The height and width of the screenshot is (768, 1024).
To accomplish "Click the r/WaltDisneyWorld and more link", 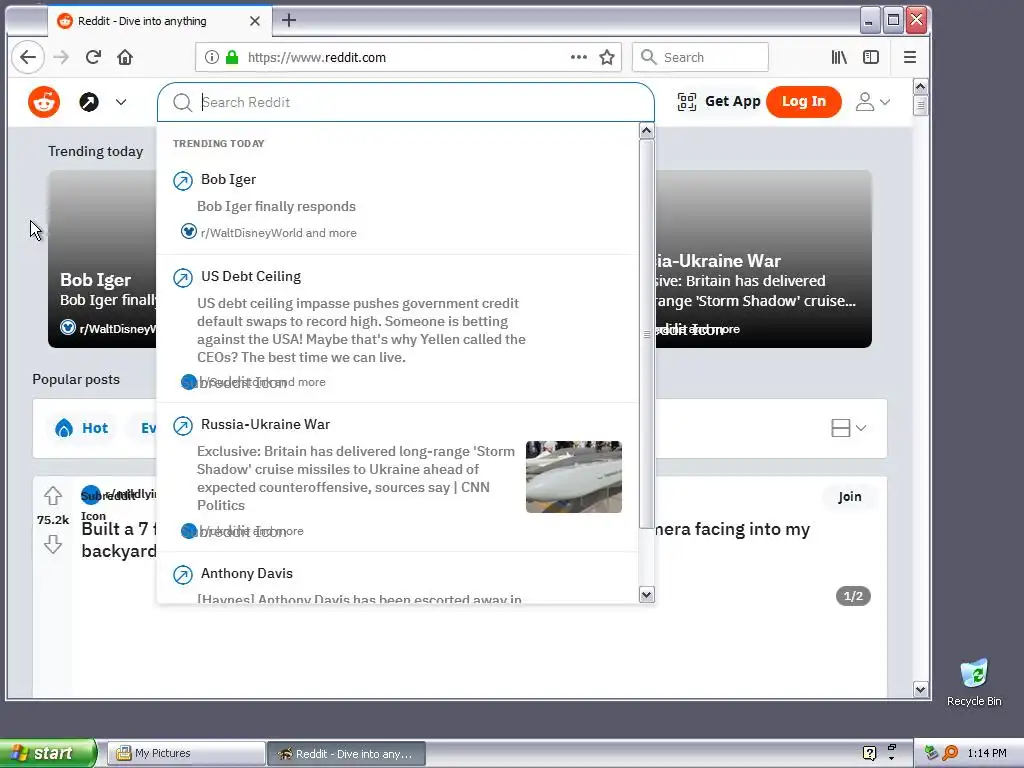I will [x=279, y=233].
